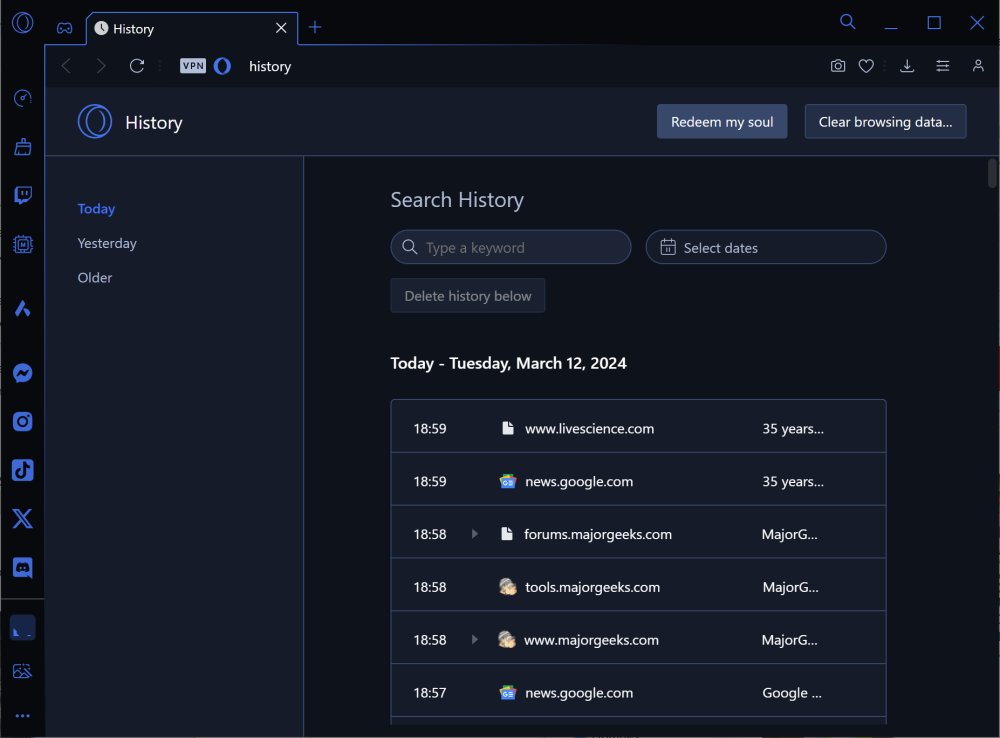Focus the Type a keyword search field
The image size is (1000, 738).
click(x=511, y=247)
